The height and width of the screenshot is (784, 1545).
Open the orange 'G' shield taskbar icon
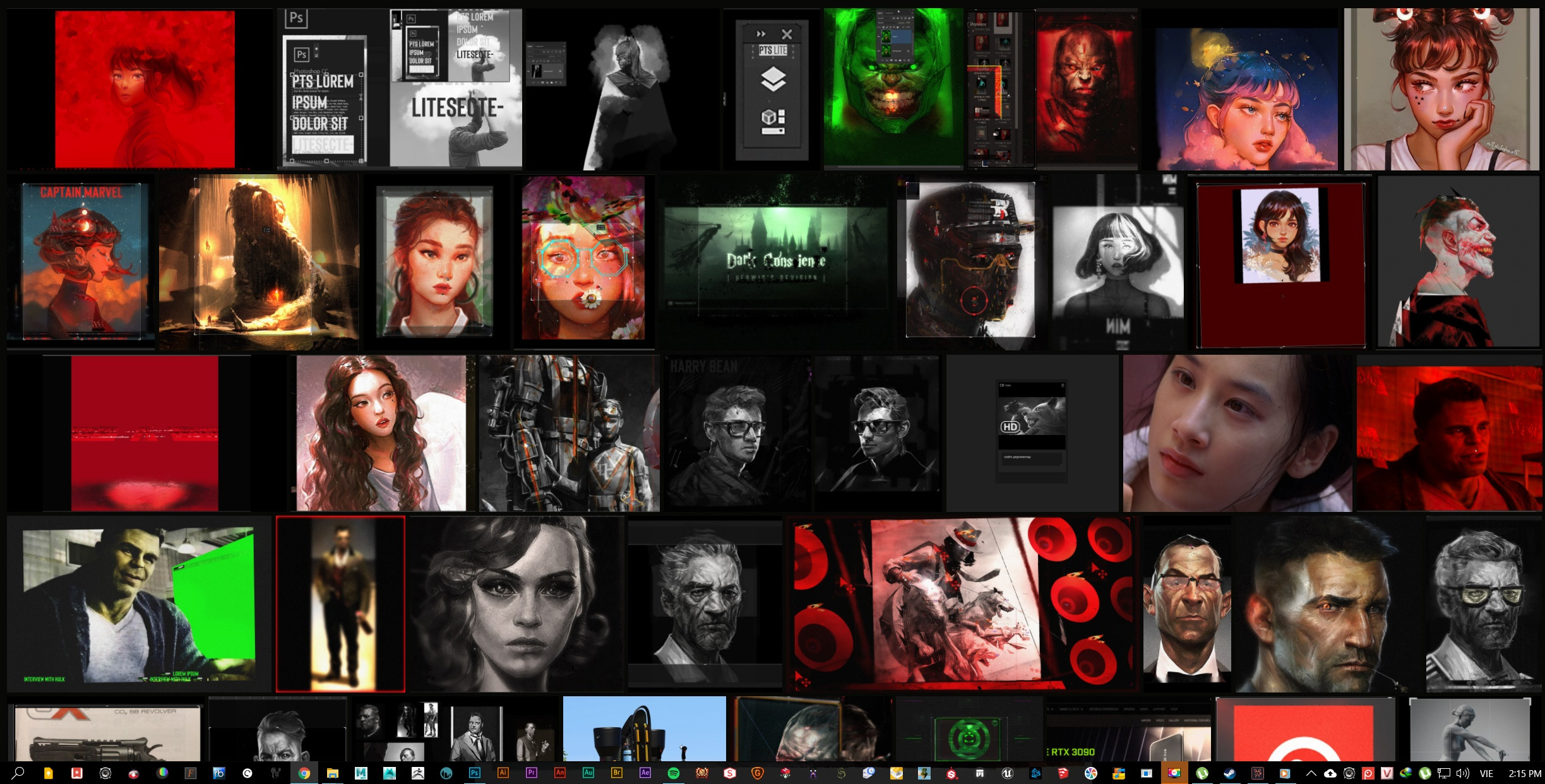(758, 773)
